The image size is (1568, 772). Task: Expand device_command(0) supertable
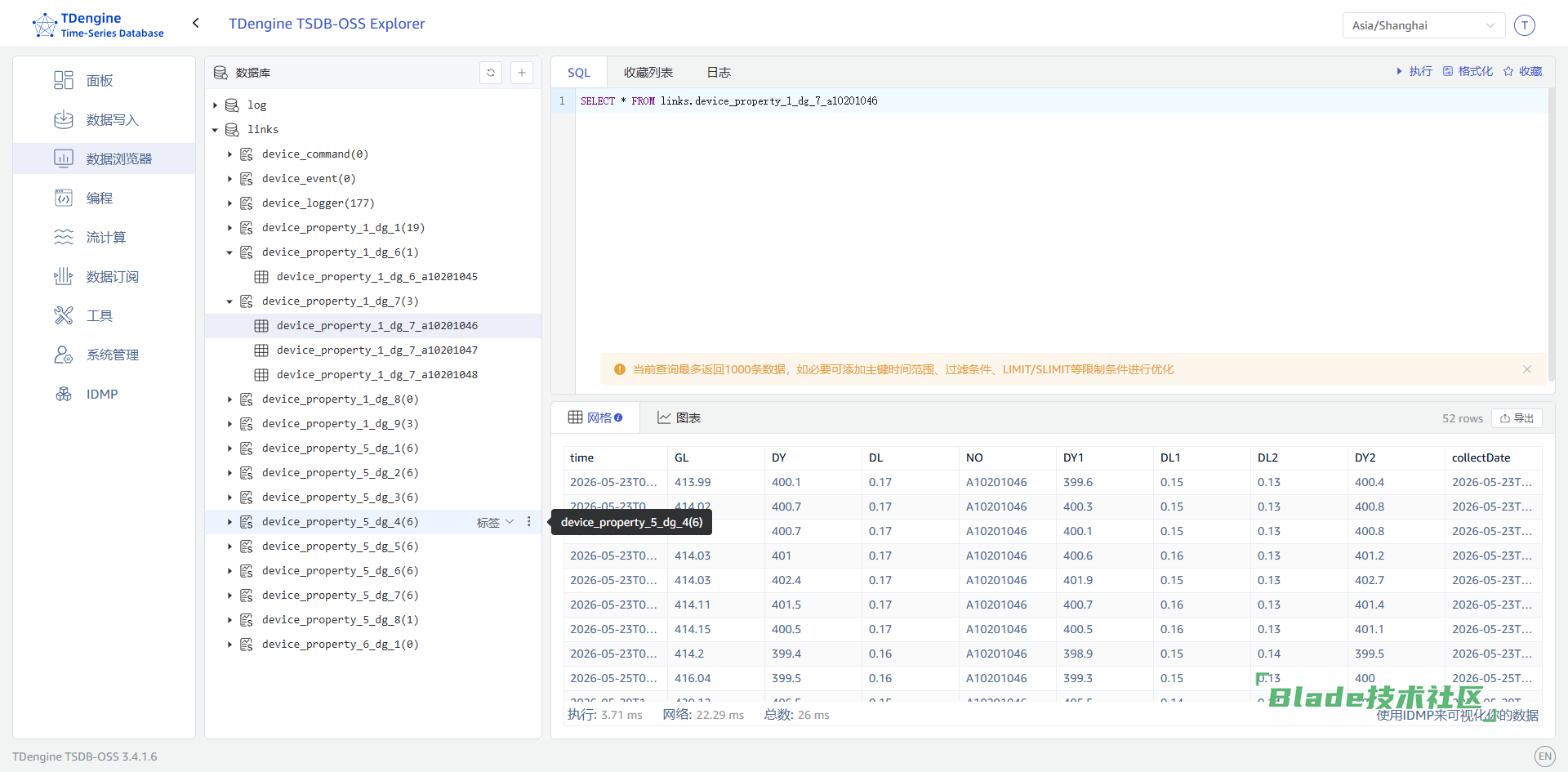coord(229,154)
